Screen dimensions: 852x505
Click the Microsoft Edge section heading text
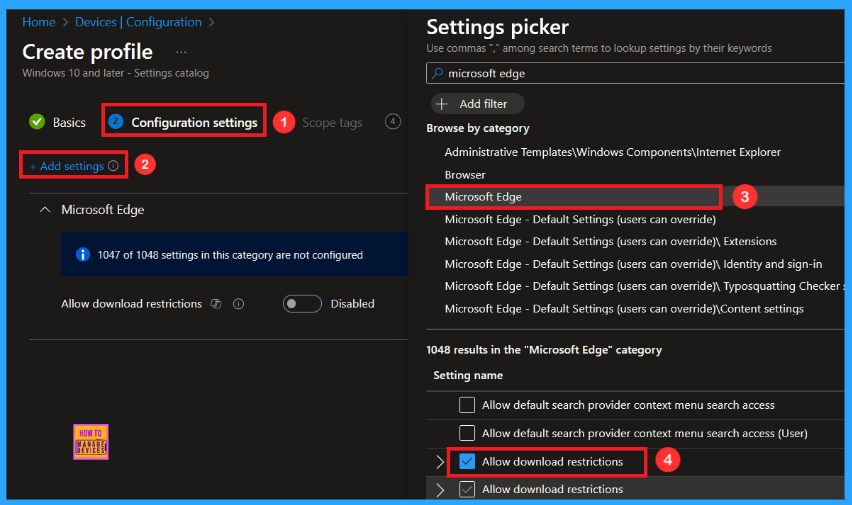pyautogui.click(x=103, y=210)
